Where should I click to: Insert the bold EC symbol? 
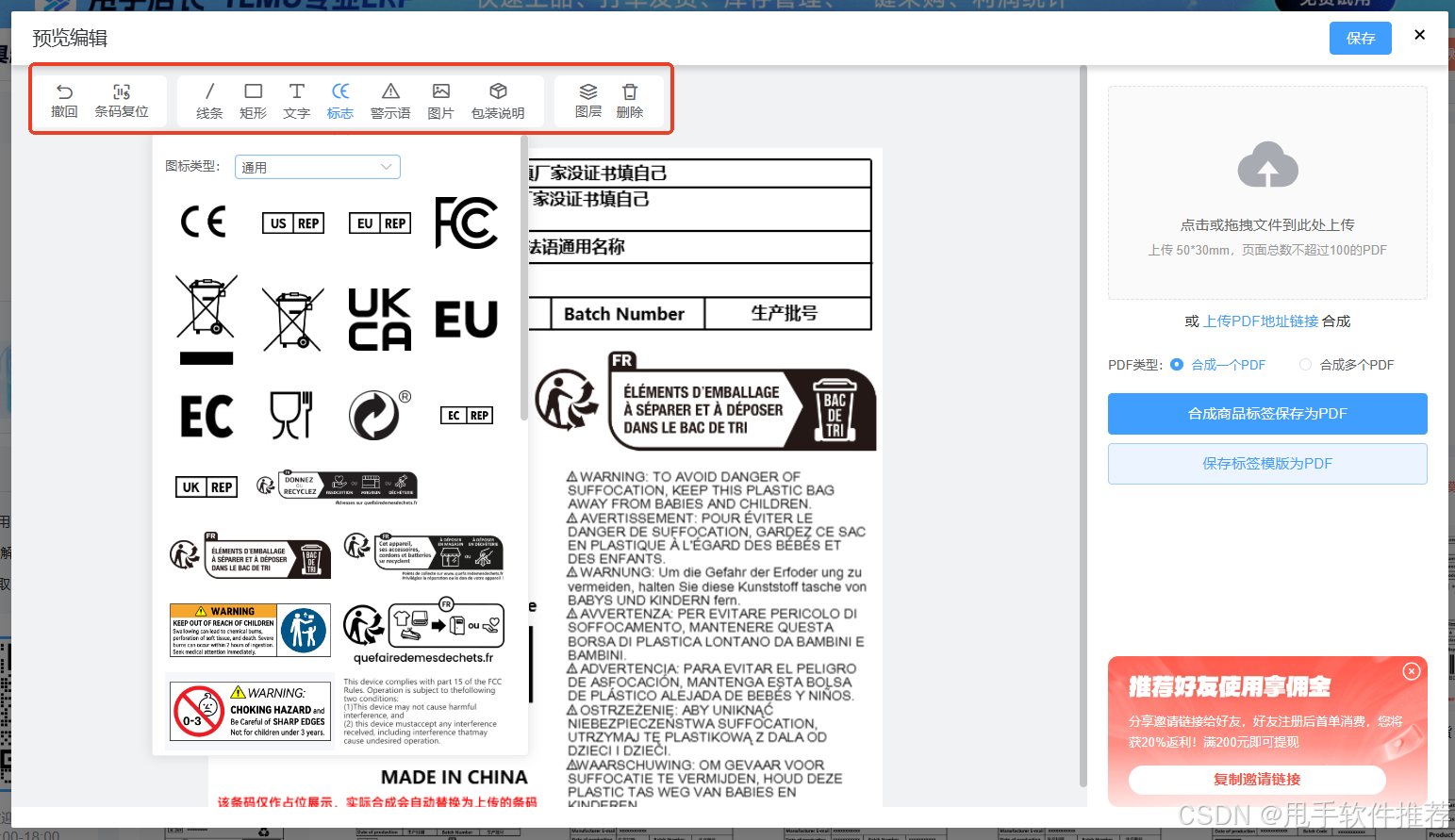pos(207,416)
